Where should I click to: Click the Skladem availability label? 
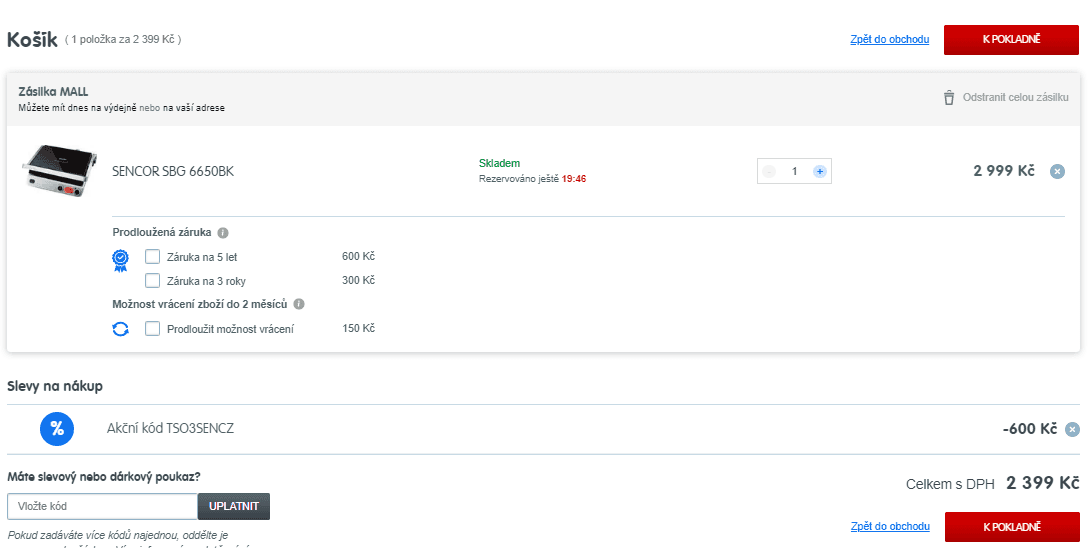(499, 164)
